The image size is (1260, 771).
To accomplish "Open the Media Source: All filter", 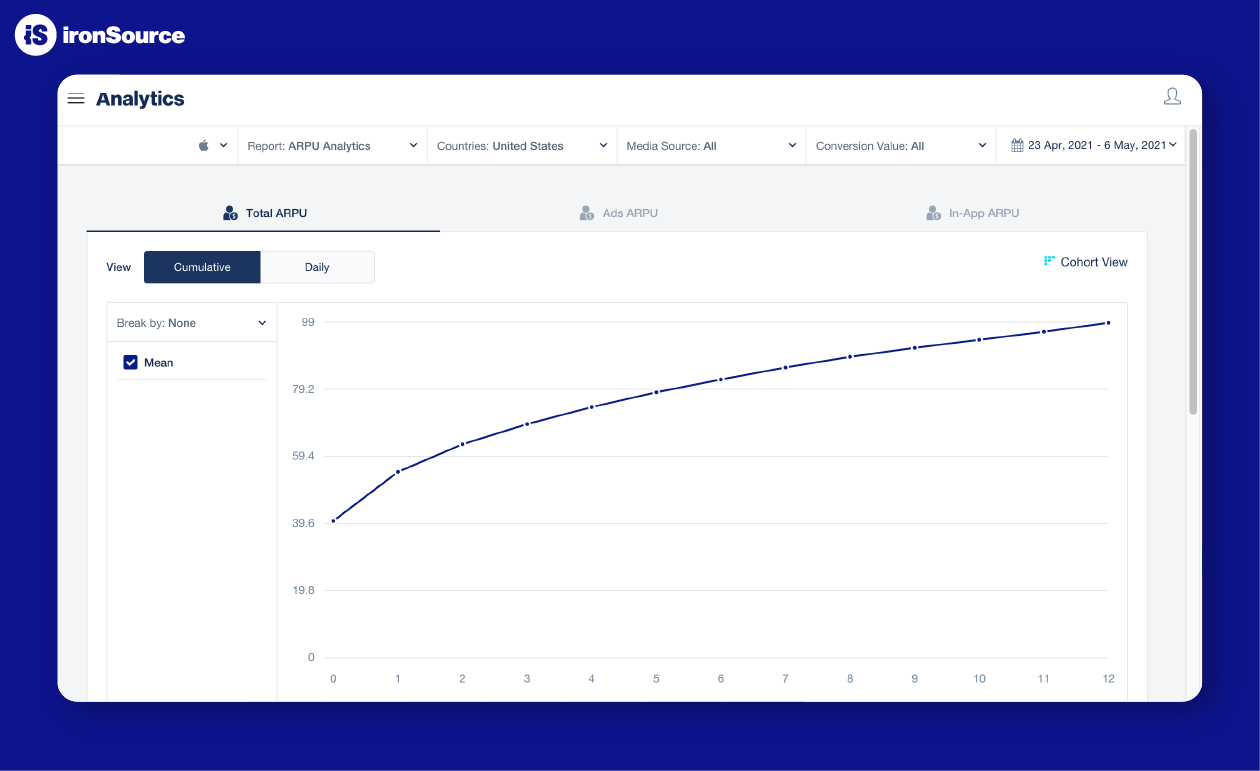I will tap(711, 146).
